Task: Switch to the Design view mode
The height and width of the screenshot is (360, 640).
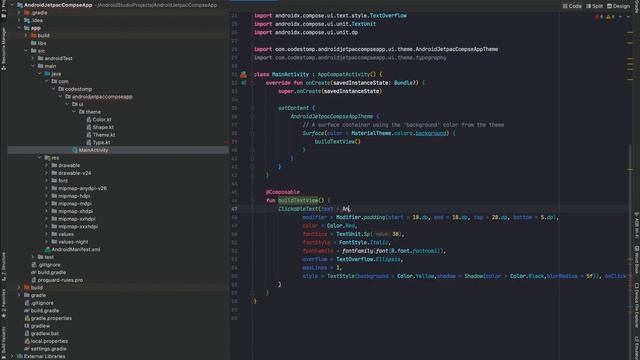Action: pyautogui.click(x=618, y=6)
